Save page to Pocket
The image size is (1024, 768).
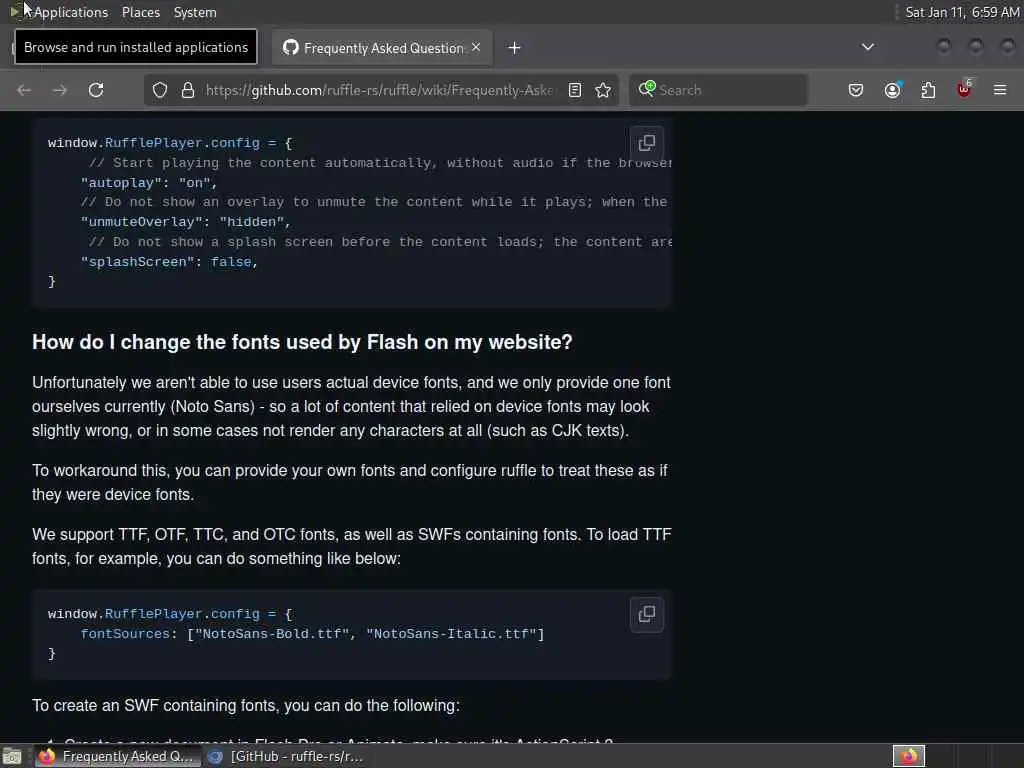click(x=856, y=90)
